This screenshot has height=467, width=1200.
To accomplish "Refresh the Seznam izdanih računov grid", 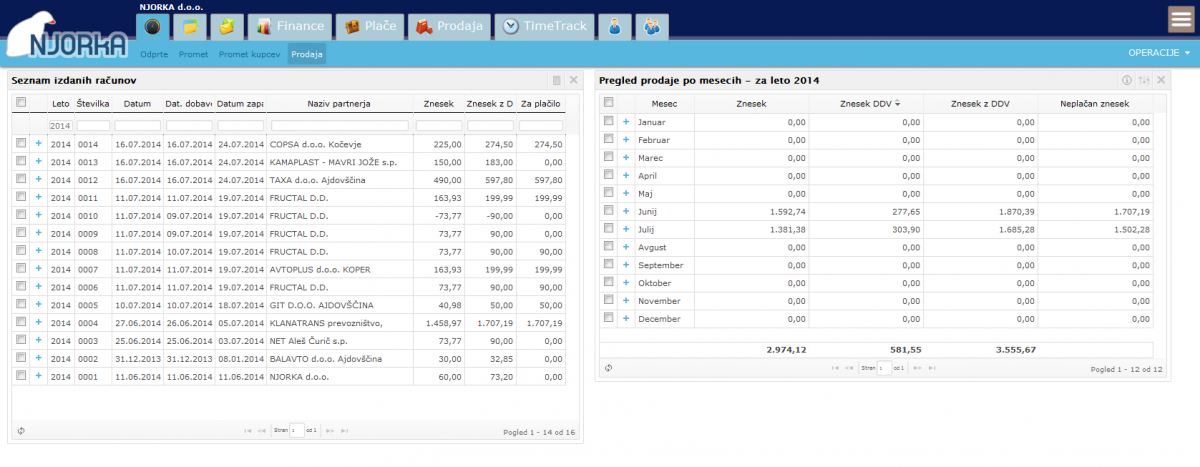I will 20,431.
